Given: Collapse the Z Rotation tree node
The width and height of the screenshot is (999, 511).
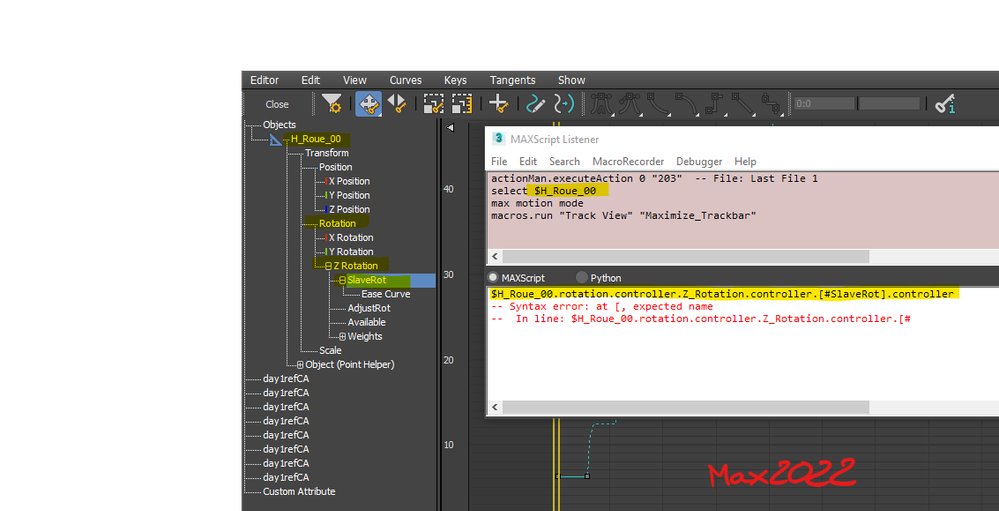Looking at the screenshot, I should coord(328,266).
